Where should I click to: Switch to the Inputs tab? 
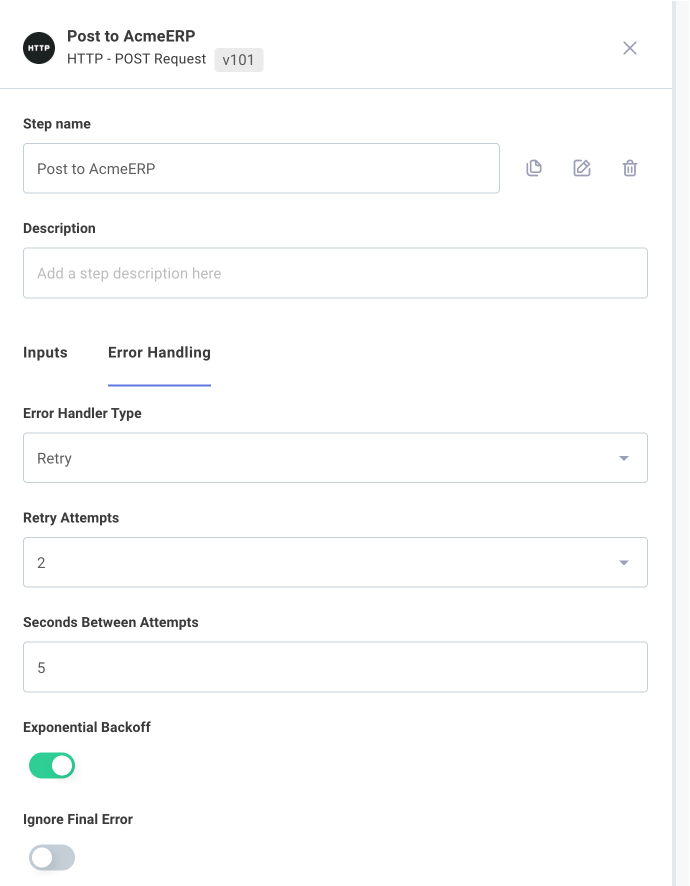pyautogui.click(x=45, y=353)
